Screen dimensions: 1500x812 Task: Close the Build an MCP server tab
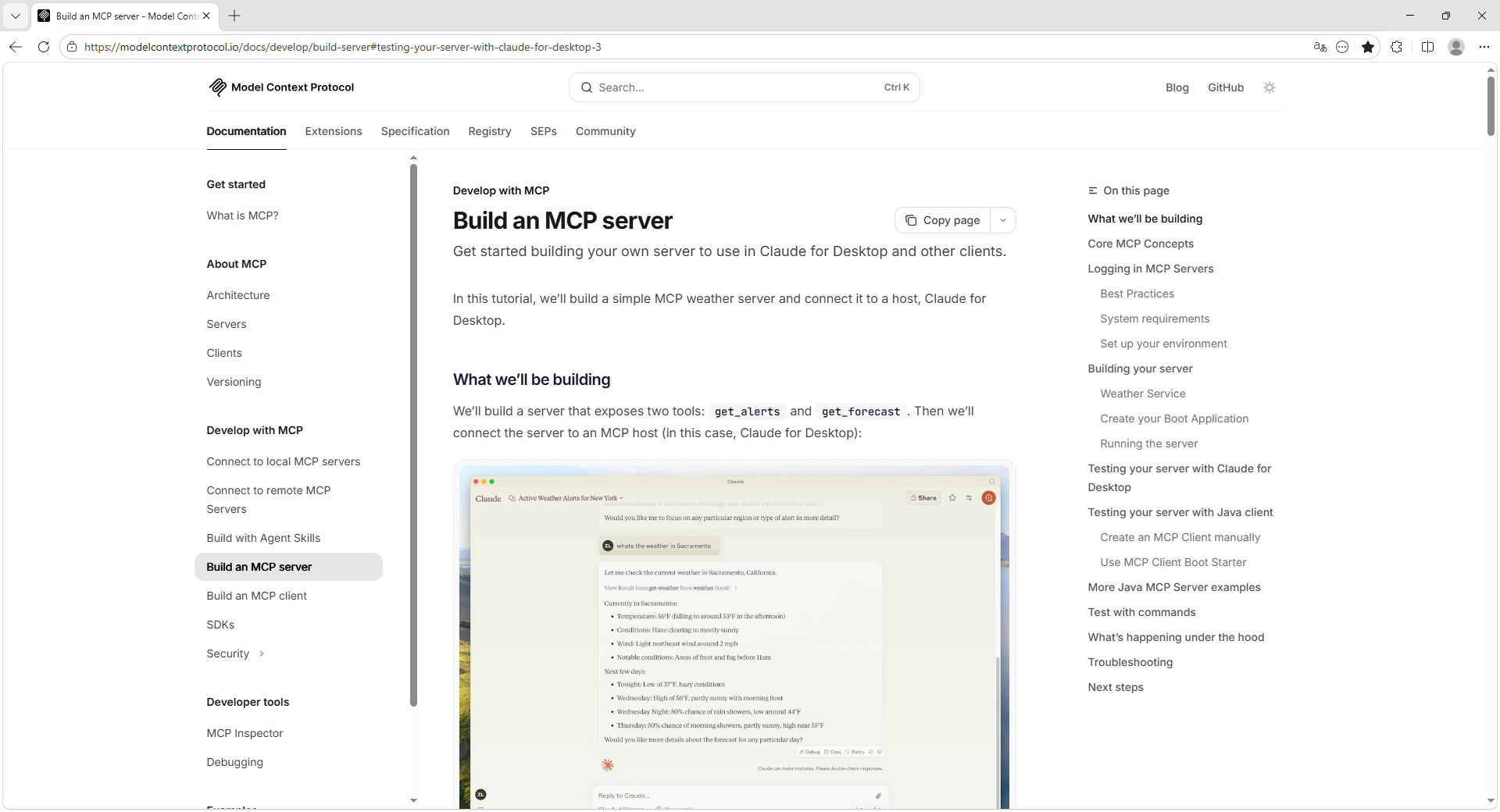click(x=206, y=16)
